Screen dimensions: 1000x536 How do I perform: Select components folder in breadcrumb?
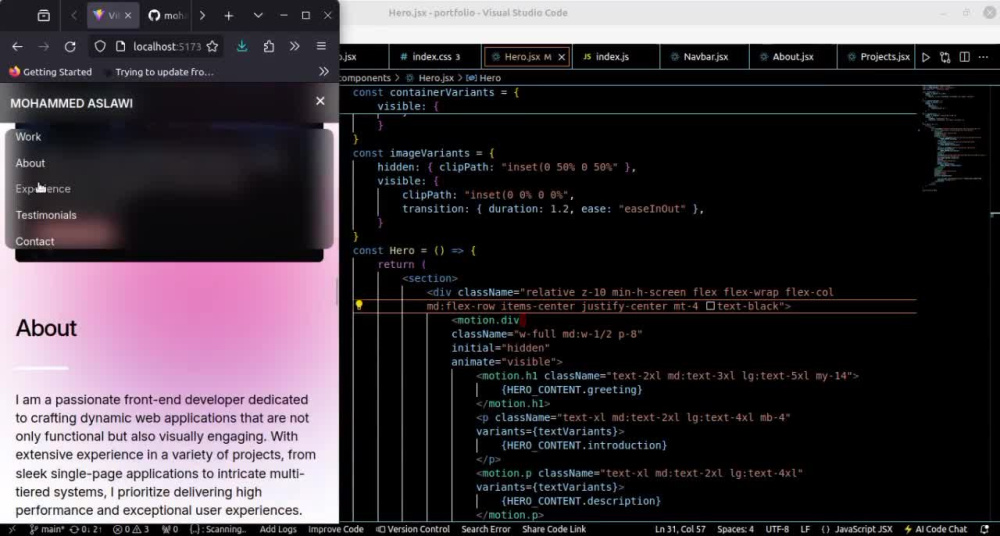point(364,78)
